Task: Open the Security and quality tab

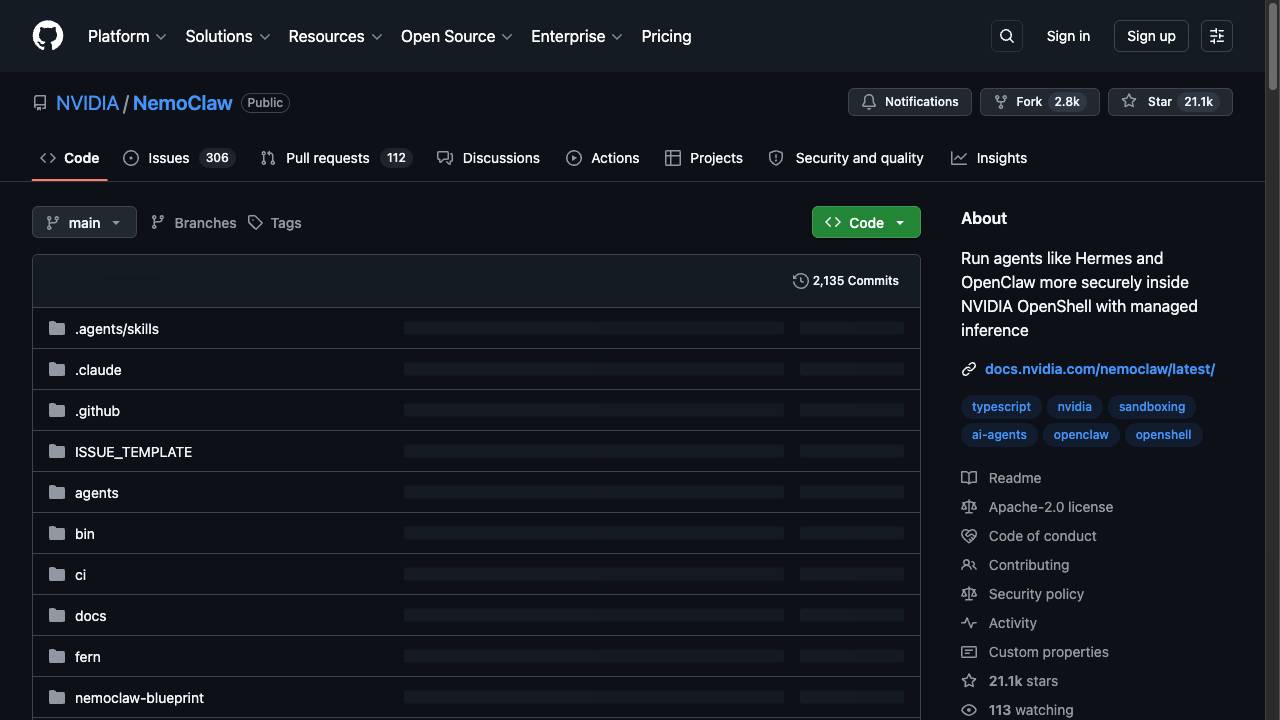Action: tap(846, 158)
